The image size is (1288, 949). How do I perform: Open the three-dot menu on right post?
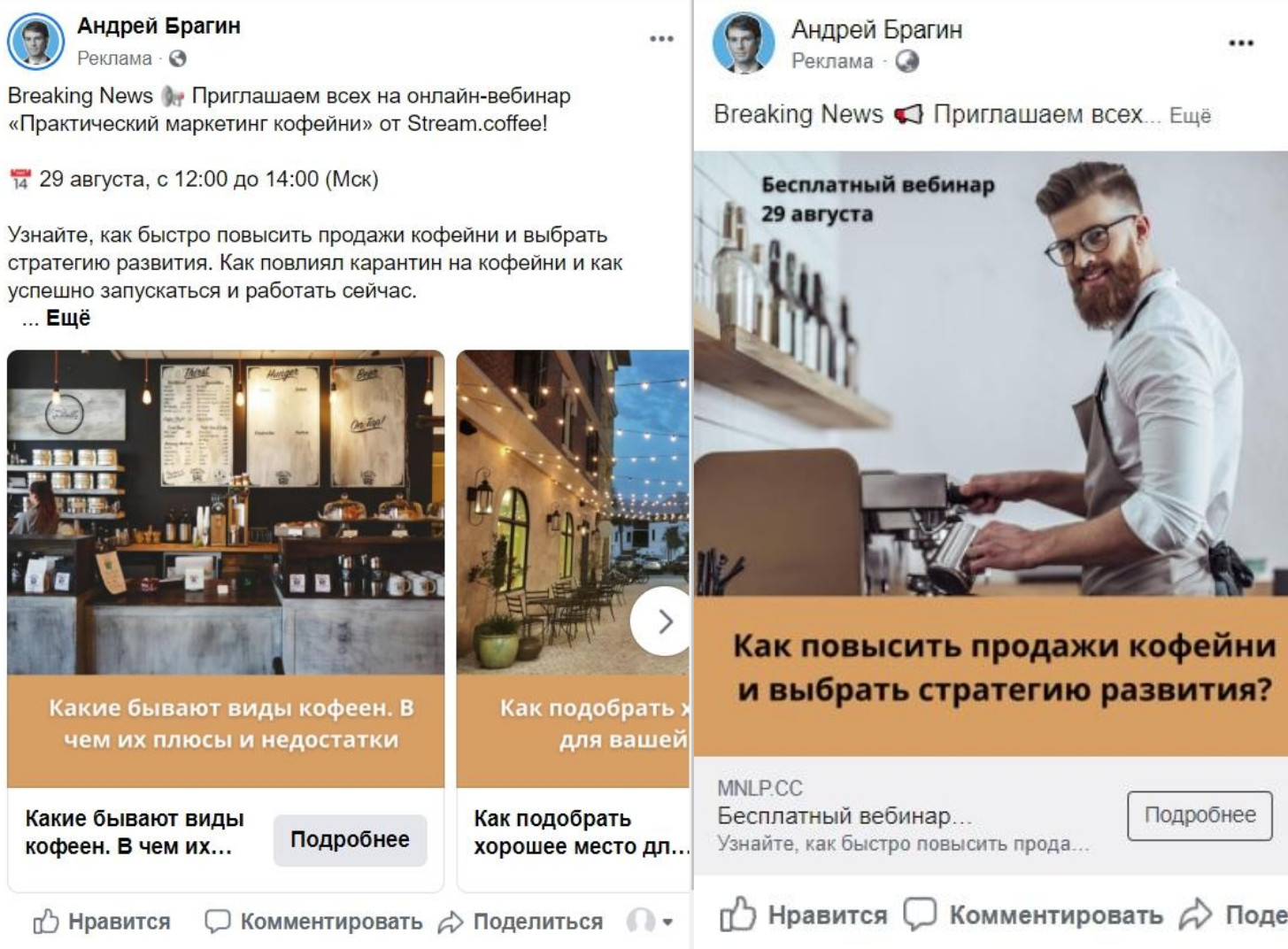(1241, 42)
